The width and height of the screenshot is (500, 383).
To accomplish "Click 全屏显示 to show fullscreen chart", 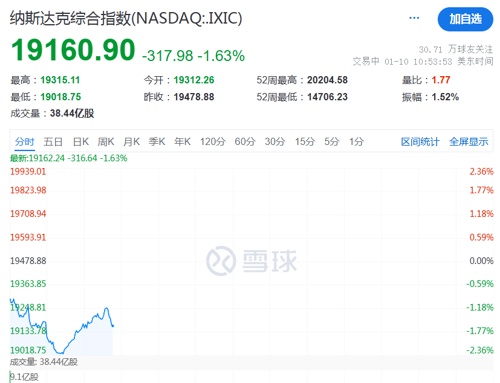I will pyautogui.click(x=469, y=142).
